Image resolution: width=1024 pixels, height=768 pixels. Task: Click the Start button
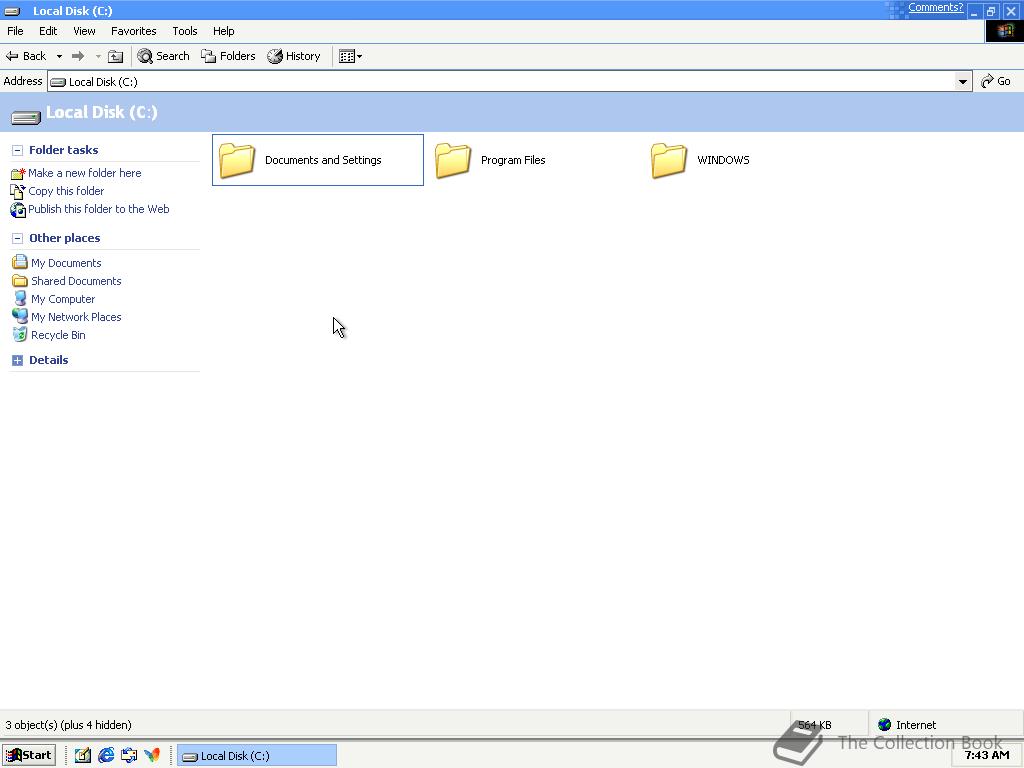(x=29, y=755)
